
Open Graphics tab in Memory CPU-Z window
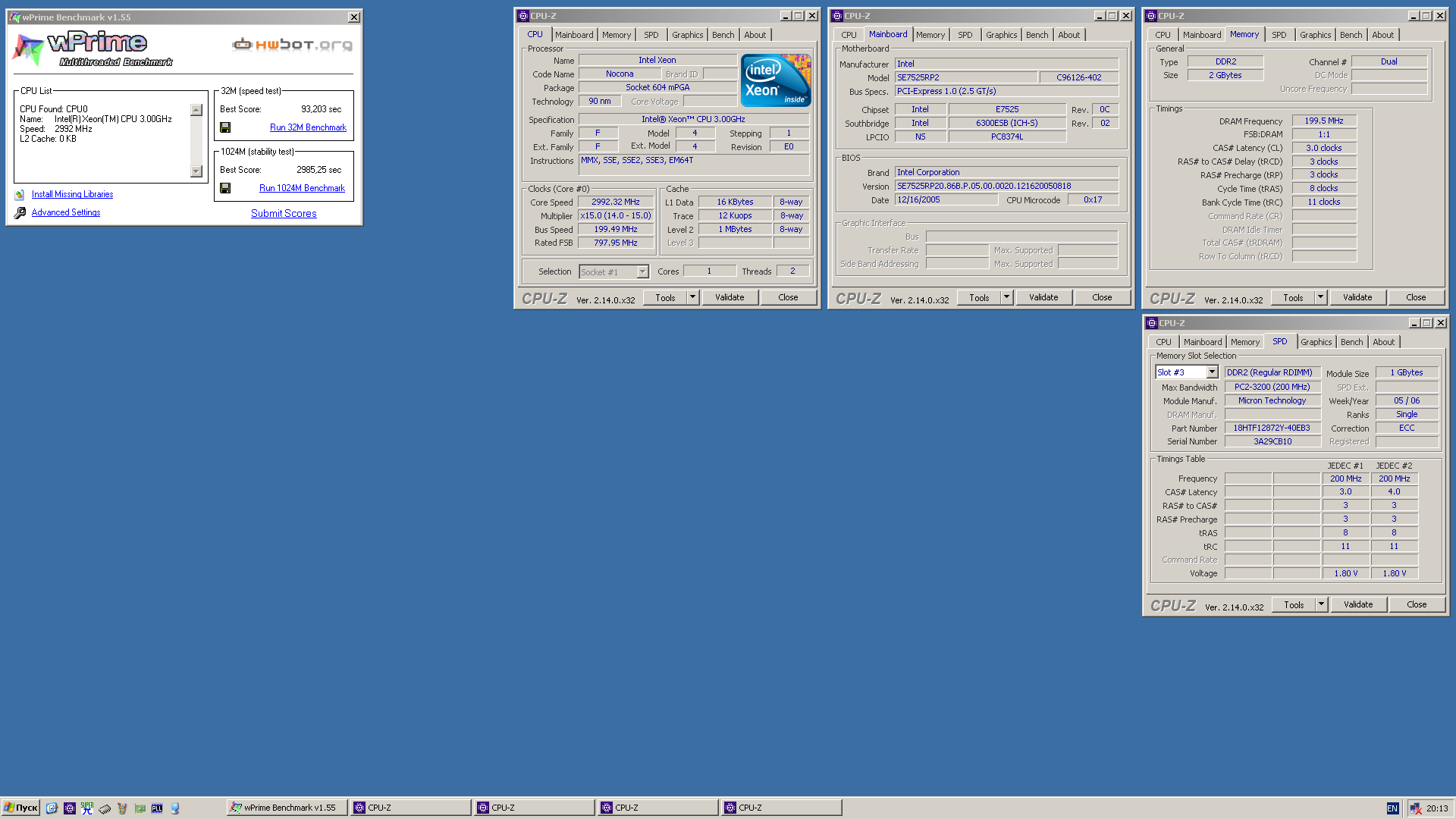pyautogui.click(x=1315, y=35)
